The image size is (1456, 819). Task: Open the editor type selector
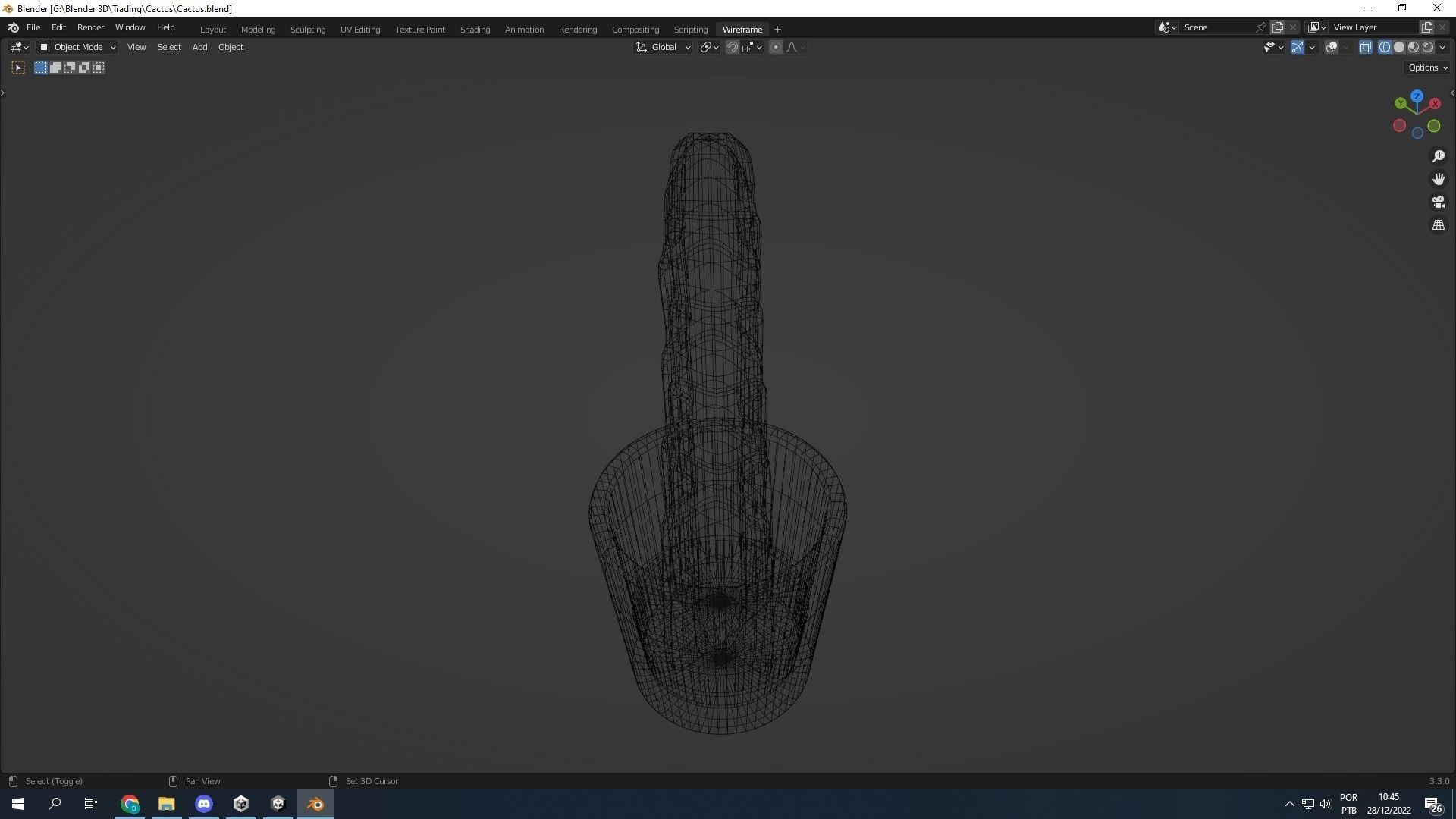point(19,47)
